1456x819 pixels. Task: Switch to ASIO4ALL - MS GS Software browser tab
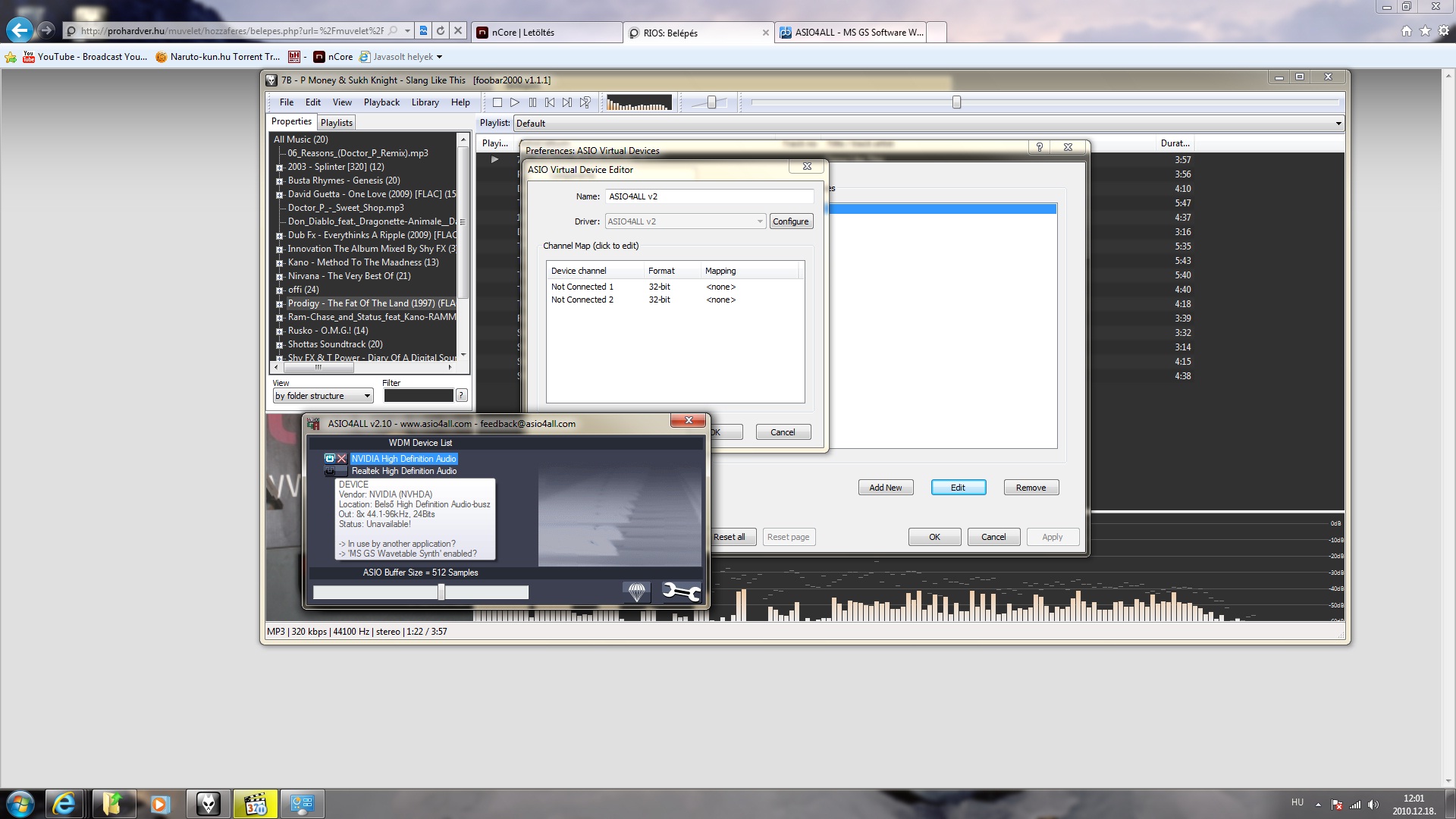tap(852, 33)
